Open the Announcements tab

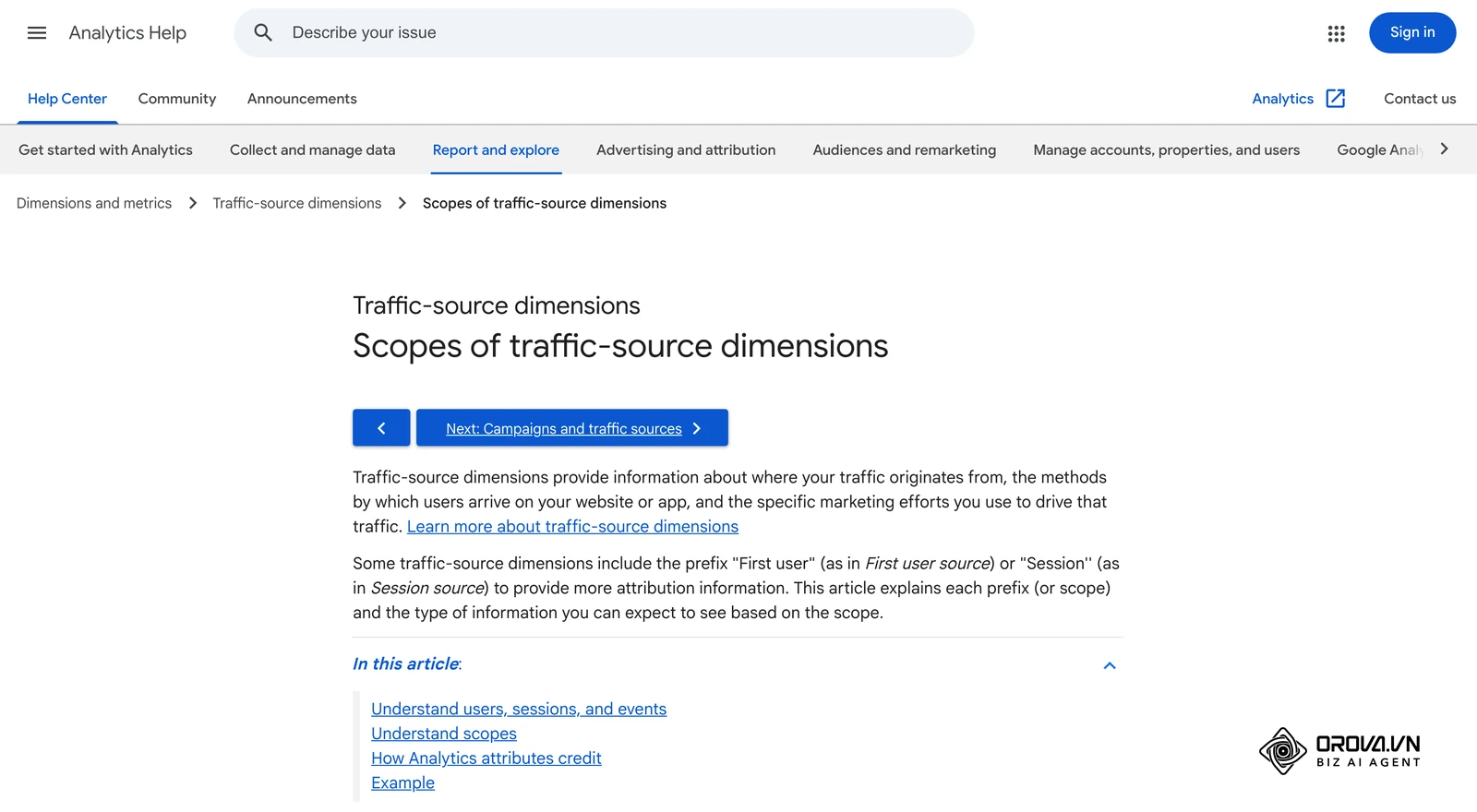point(302,99)
